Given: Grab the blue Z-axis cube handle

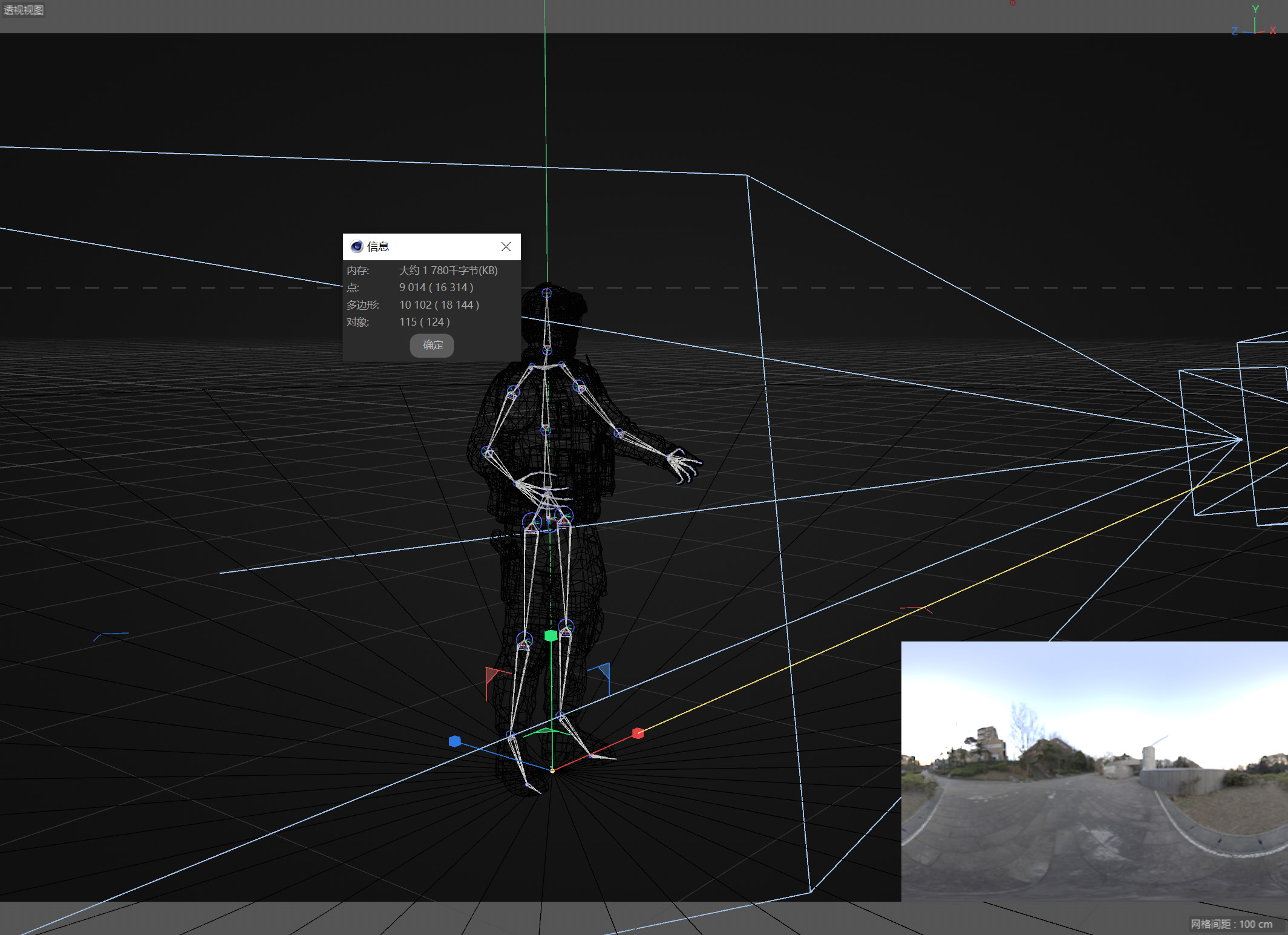Looking at the screenshot, I should coord(455,741).
